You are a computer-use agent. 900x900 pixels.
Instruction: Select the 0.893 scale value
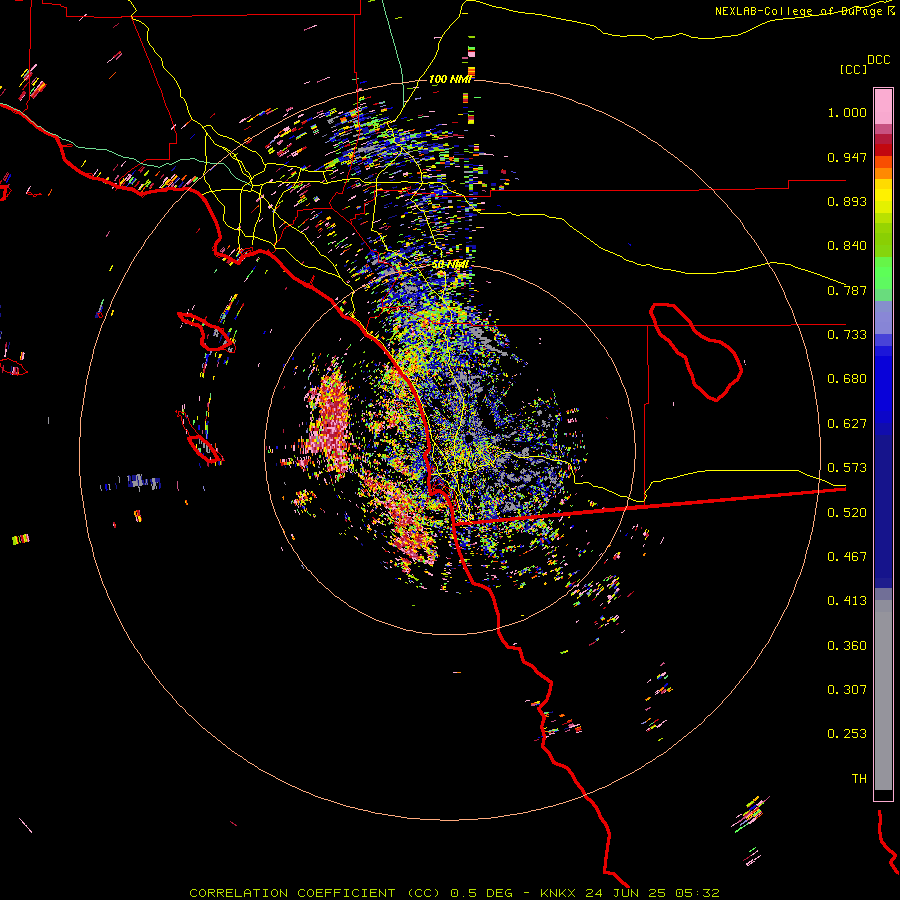(x=847, y=201)
